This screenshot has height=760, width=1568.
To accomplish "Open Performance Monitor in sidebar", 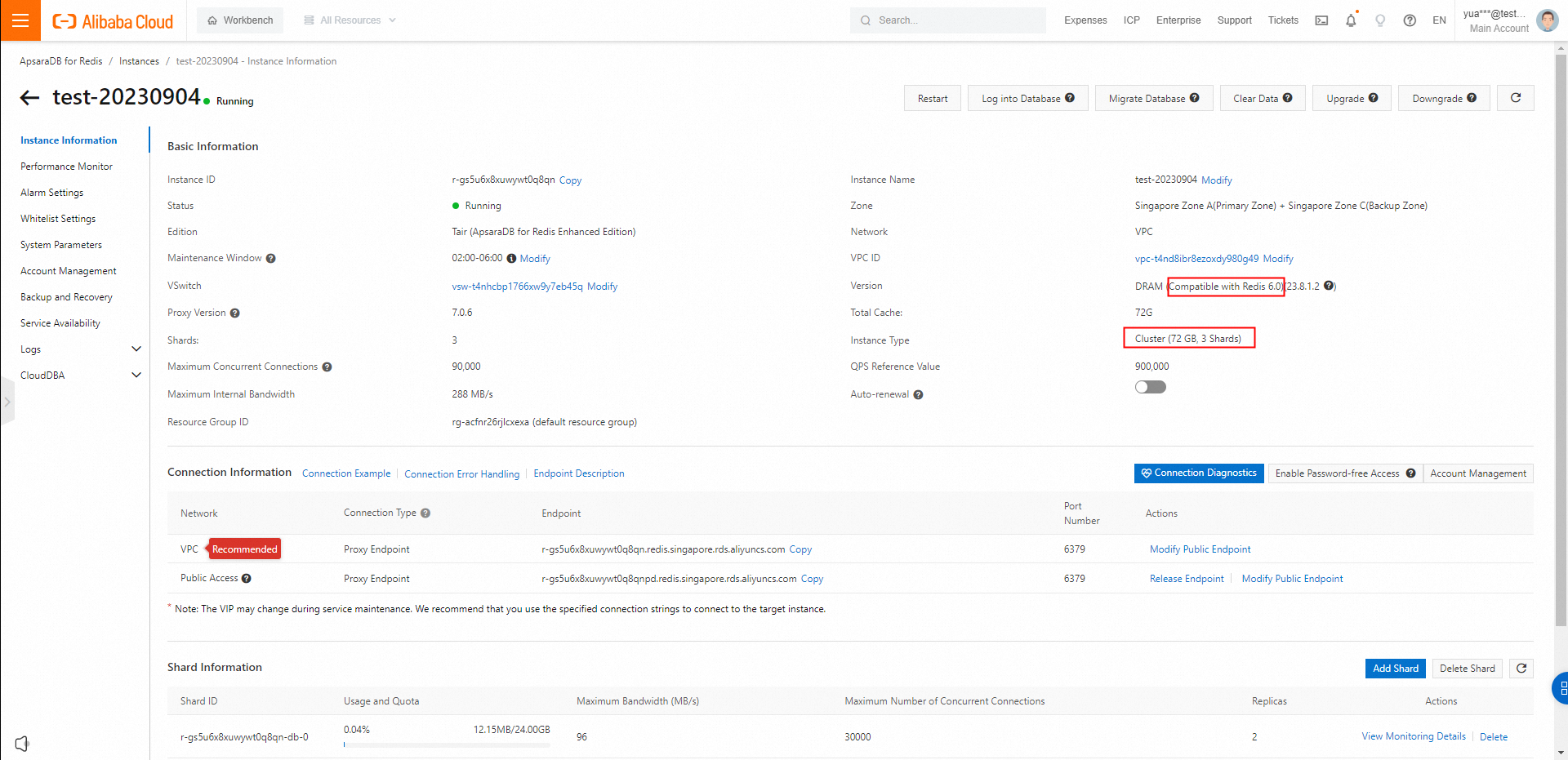I will pos(66,167).
